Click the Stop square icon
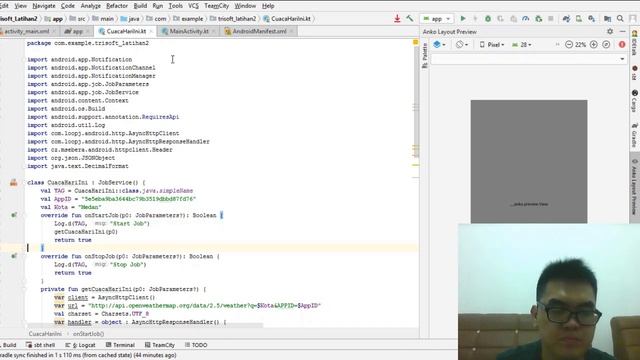Screen dimensions: 640x360 click(551, 18)
